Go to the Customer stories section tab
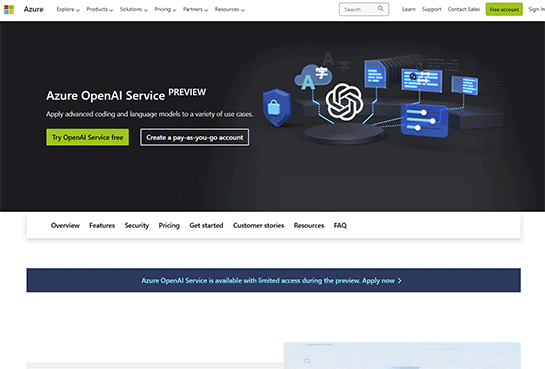 [x=258, y=226]
